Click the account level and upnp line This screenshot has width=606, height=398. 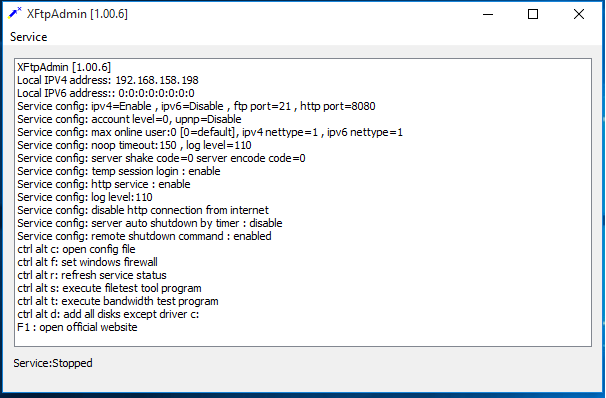coord(129,119)
